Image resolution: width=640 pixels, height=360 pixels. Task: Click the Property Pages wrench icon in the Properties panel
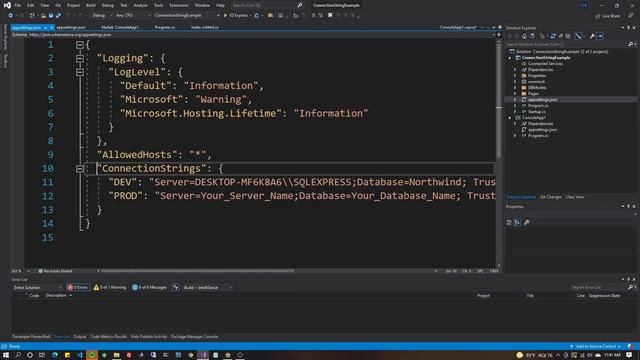point(527,222)
